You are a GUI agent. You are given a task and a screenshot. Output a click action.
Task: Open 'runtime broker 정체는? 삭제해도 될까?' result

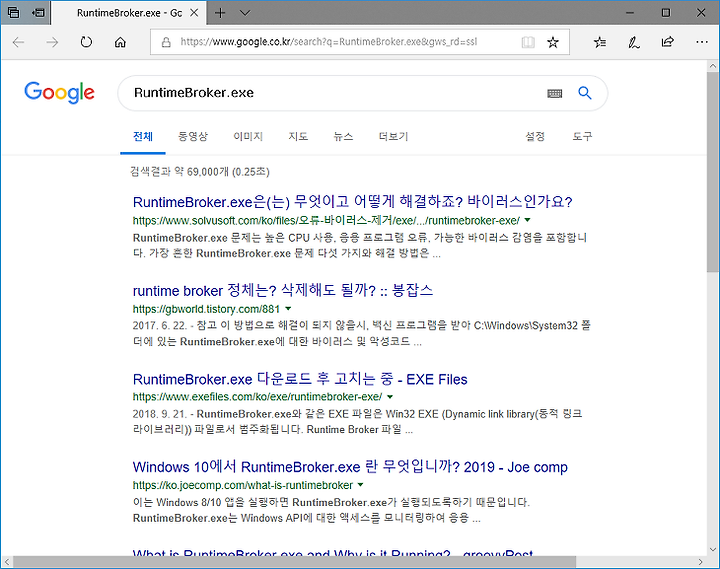click(283, 290)
